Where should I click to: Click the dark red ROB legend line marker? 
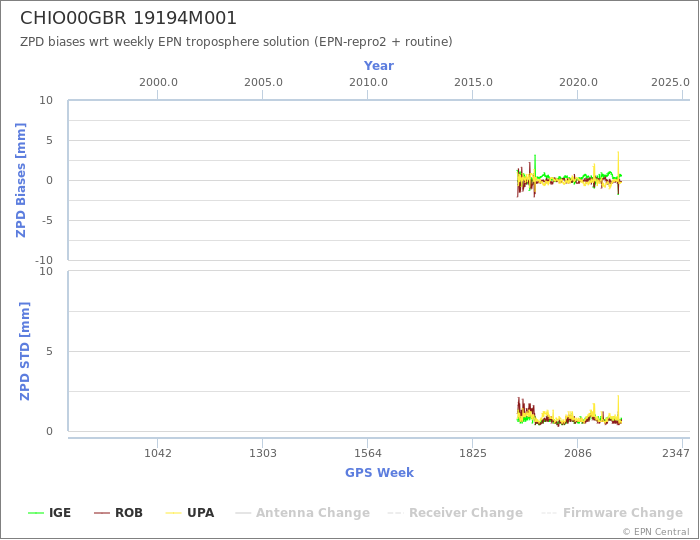click(102, 513)
